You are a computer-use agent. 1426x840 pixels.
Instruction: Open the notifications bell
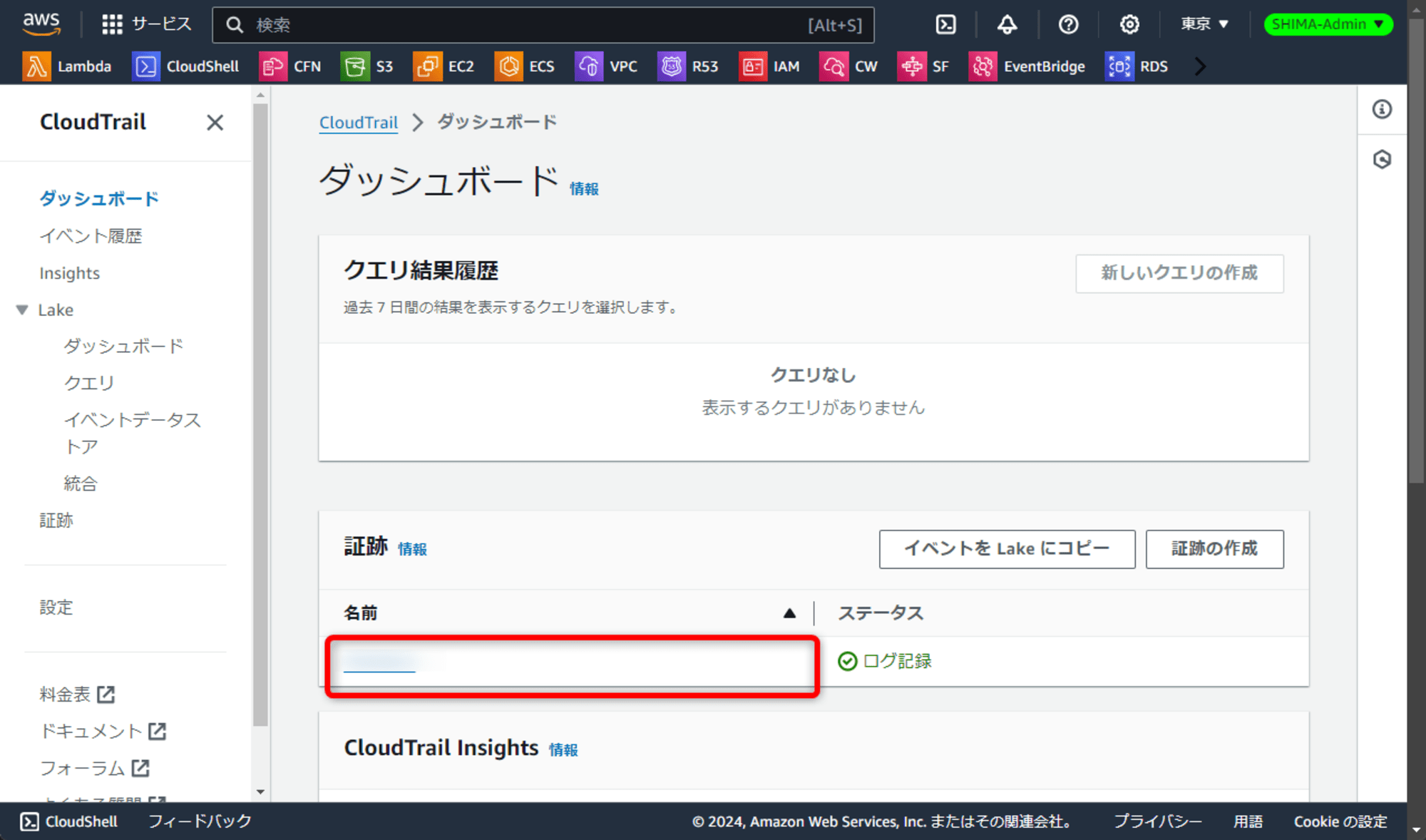coord(1007,24)
